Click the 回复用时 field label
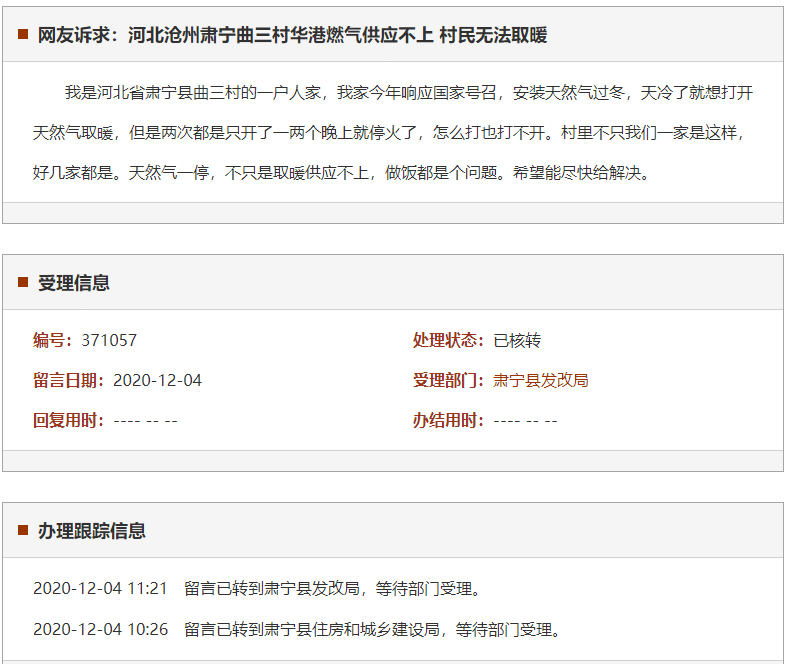The image size is (788, 664). pyautogui.click(x=68, y=420)
